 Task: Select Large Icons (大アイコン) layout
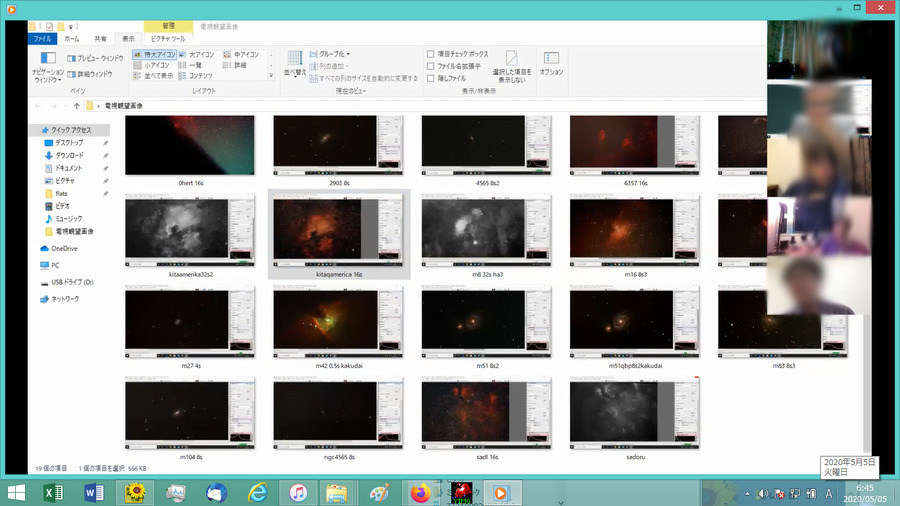click(196, 55)
